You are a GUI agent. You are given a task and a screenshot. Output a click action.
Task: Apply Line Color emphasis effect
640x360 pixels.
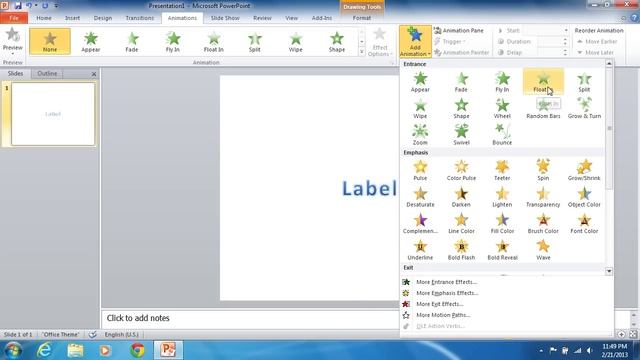pos(461,223)
